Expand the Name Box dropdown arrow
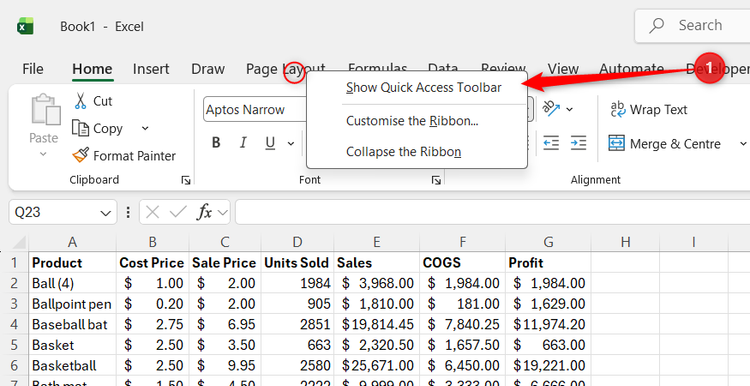Image resolution: width=750 pixels, height=386 pixels. (106, 213)
